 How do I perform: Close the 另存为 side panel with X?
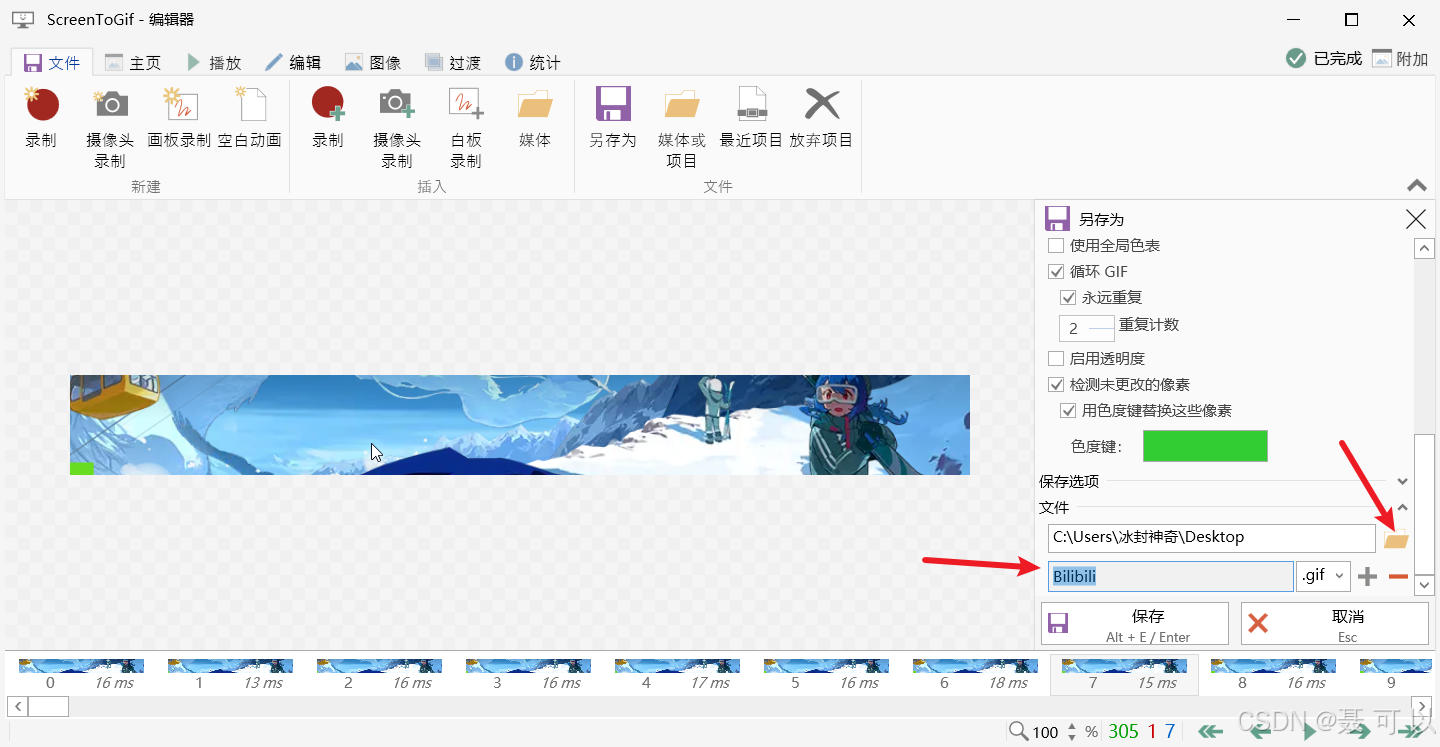click(x=1416, y=219)
